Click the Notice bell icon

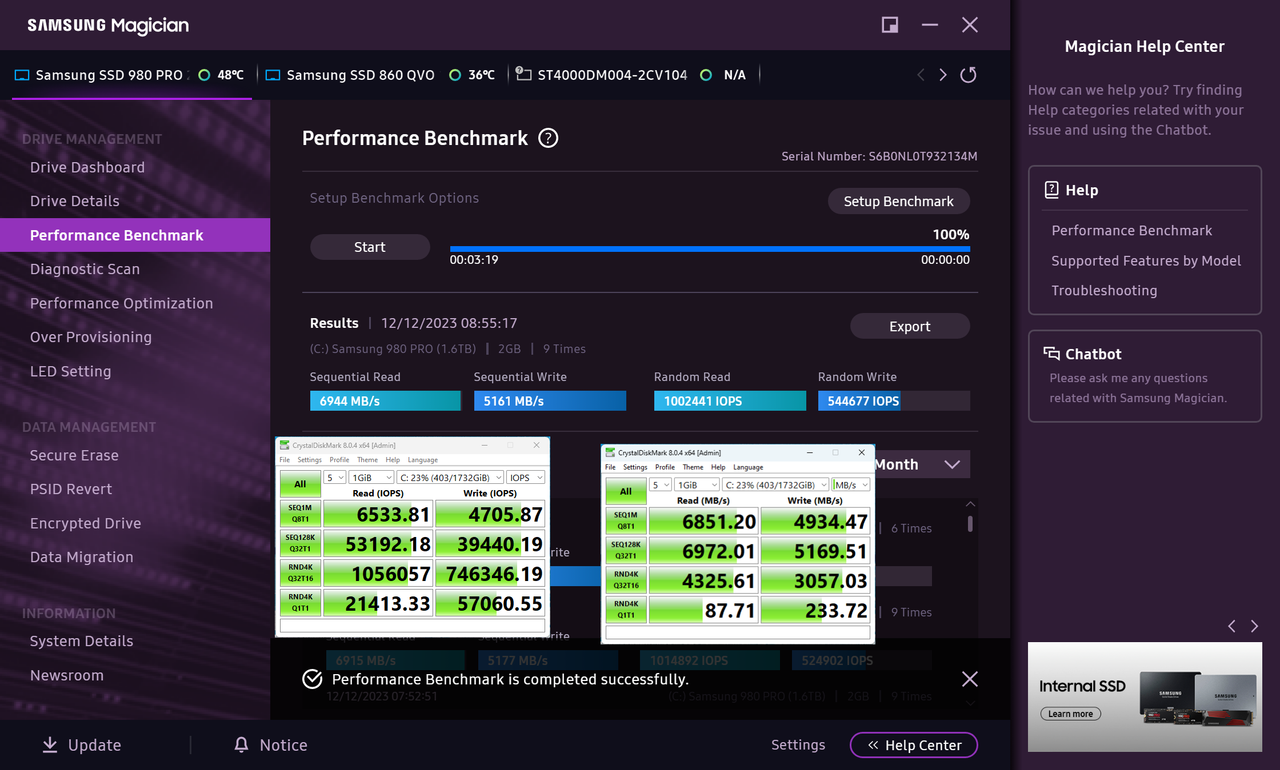pos(240,744)
